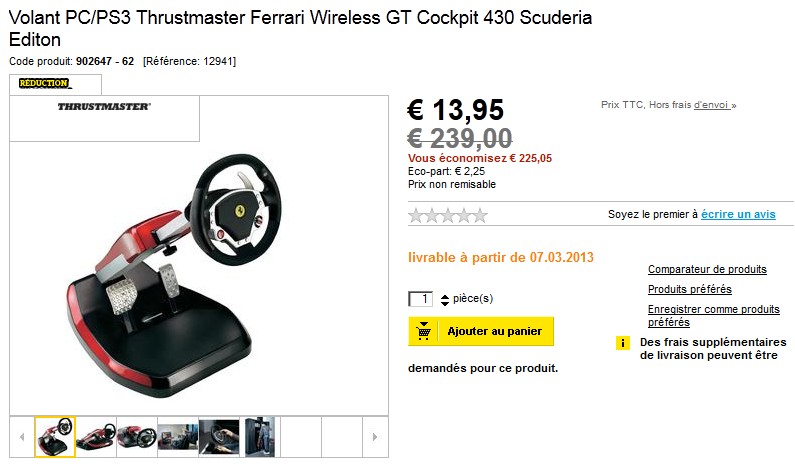Click the main steering wheel product image
The width and height of the screenshot is (795, 473).
coord(174,276)
